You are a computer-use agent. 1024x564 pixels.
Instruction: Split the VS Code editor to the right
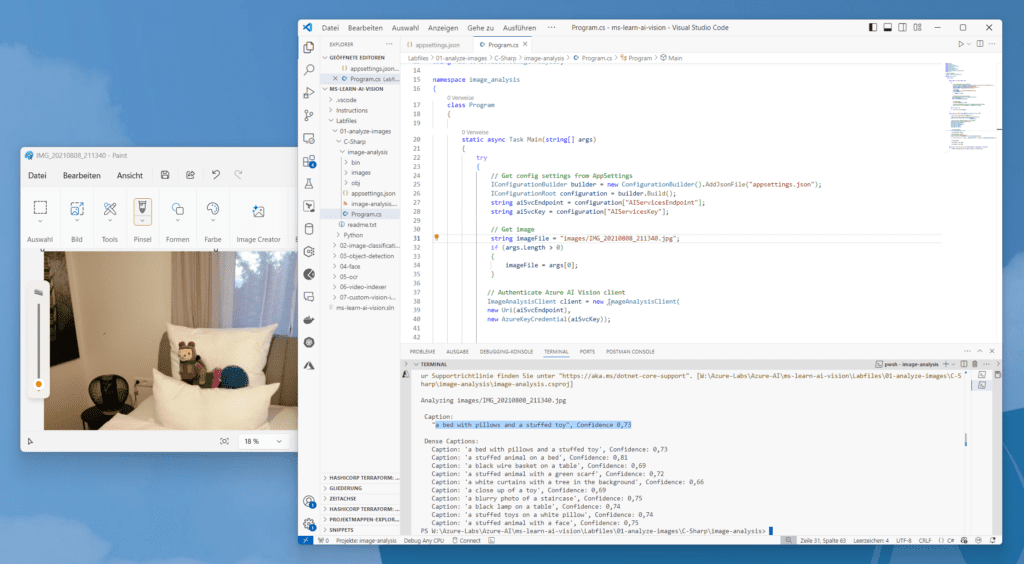tap(980, 44)
